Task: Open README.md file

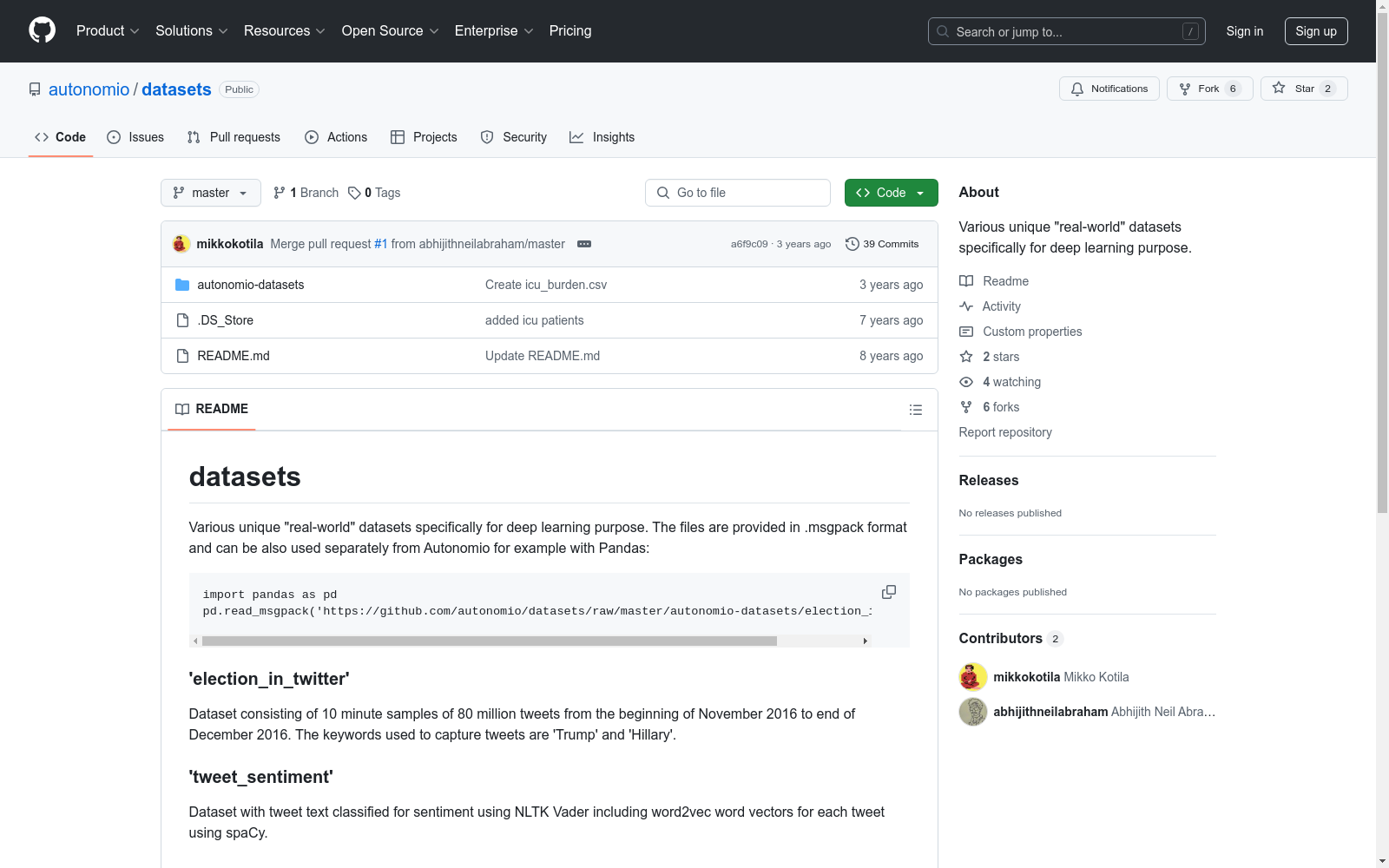Action: [234, 356]
